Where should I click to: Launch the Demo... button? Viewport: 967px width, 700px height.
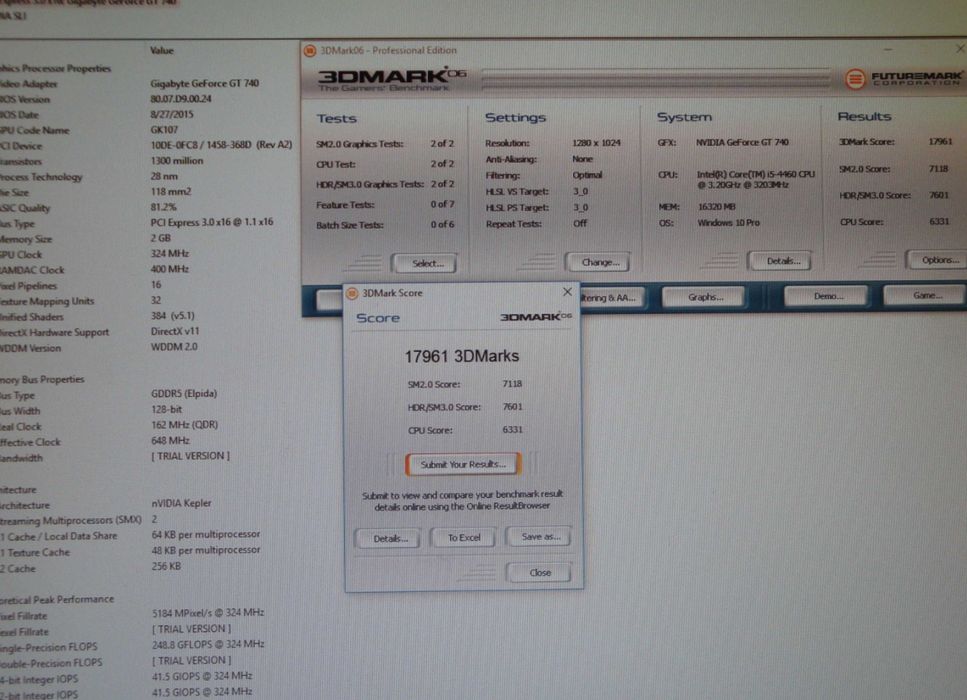point(826,296)
